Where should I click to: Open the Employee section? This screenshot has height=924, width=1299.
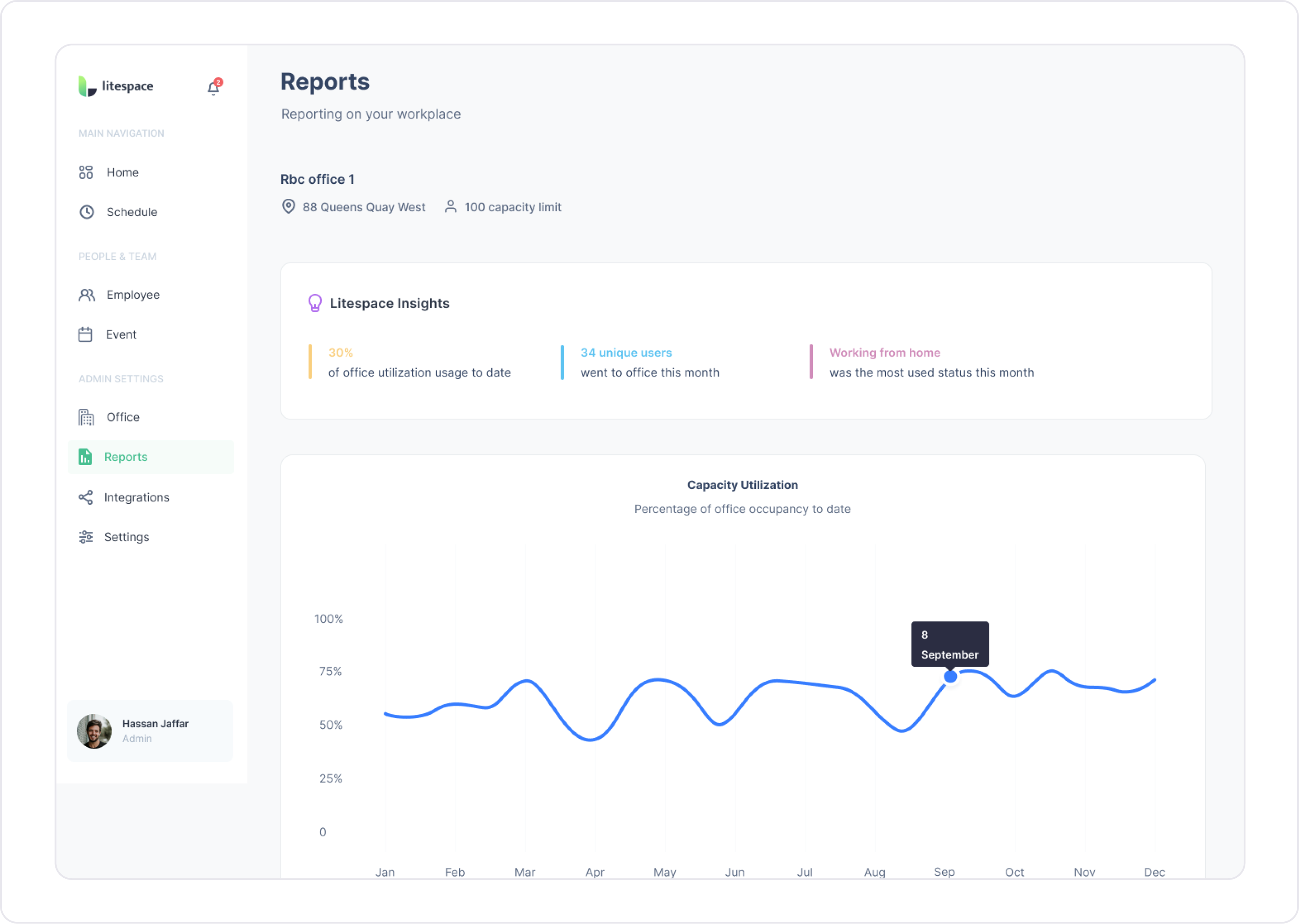pyautogui.click(x=133, y=295)
